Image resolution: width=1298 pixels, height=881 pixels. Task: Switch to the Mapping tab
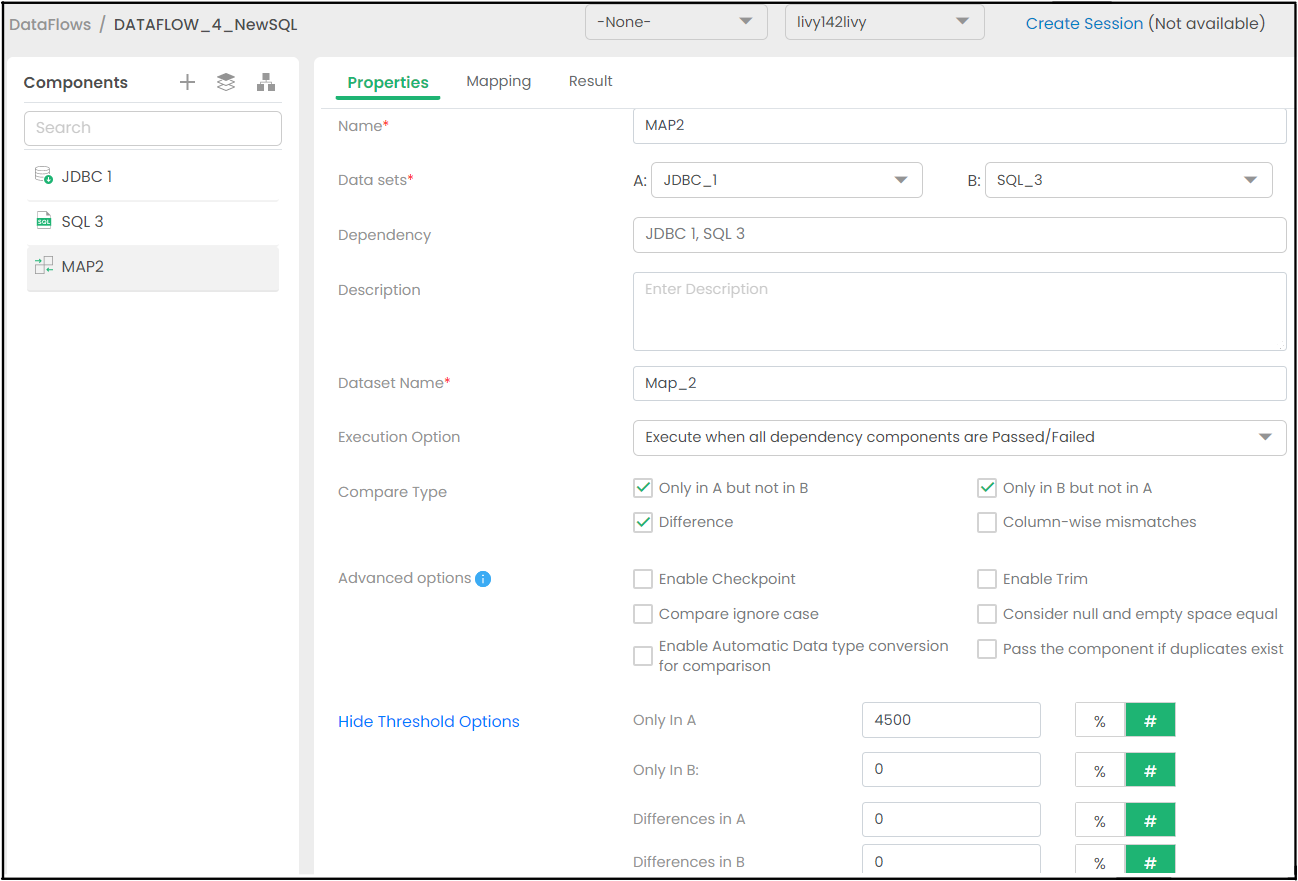point(498,81)
